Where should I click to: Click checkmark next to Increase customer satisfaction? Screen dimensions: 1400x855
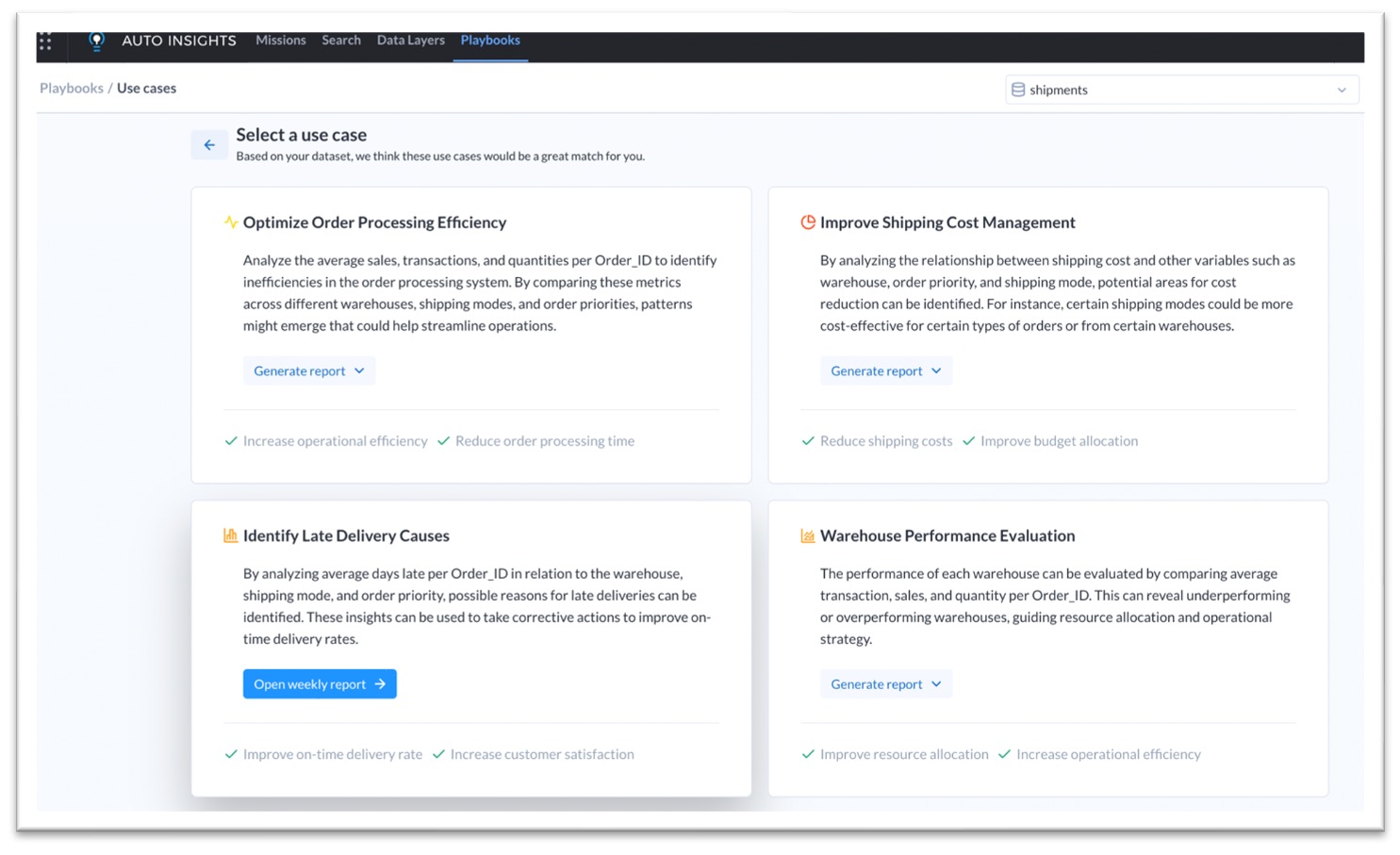point(438,754)
